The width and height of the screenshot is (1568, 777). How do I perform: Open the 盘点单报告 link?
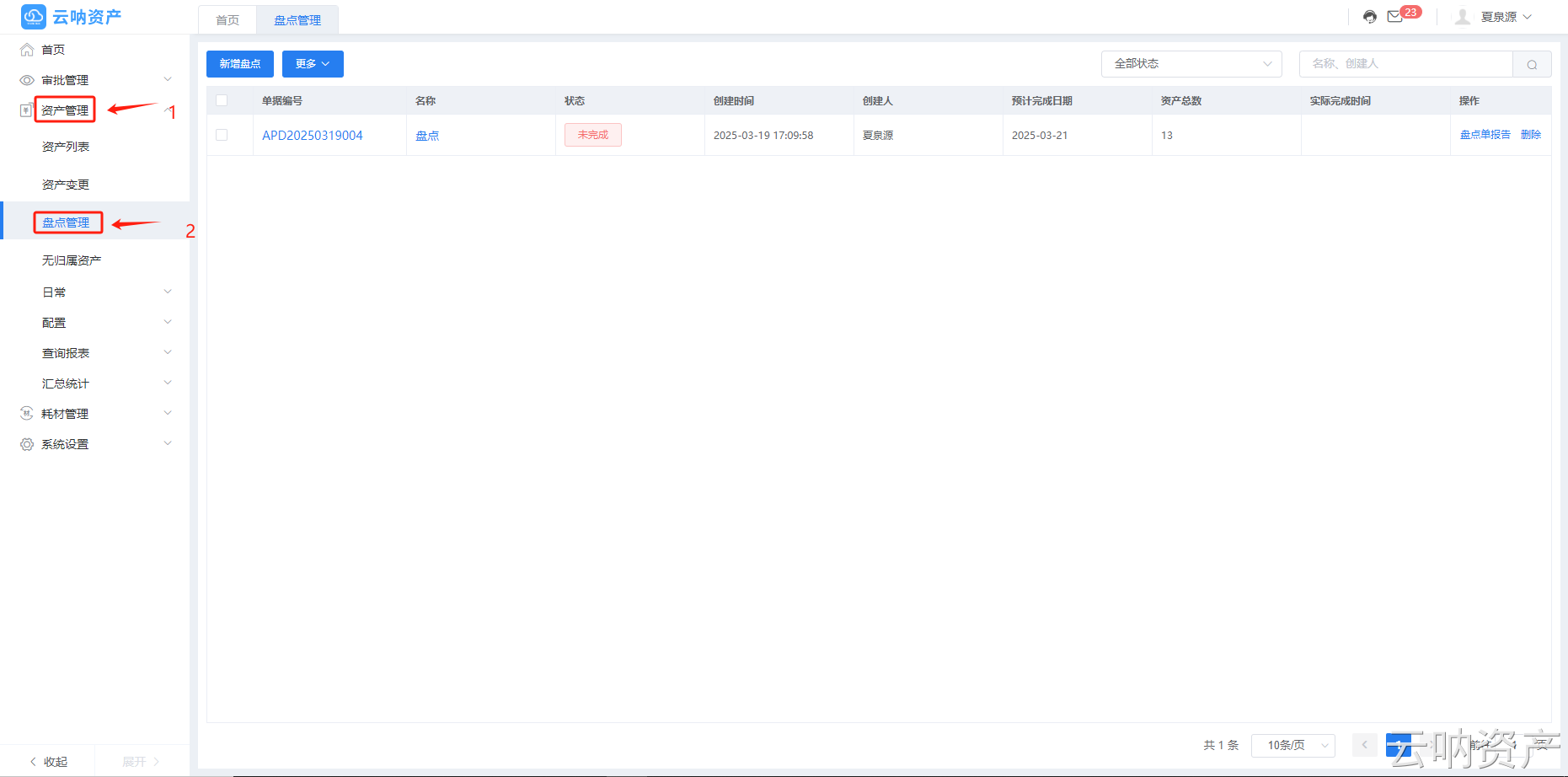1485,135
